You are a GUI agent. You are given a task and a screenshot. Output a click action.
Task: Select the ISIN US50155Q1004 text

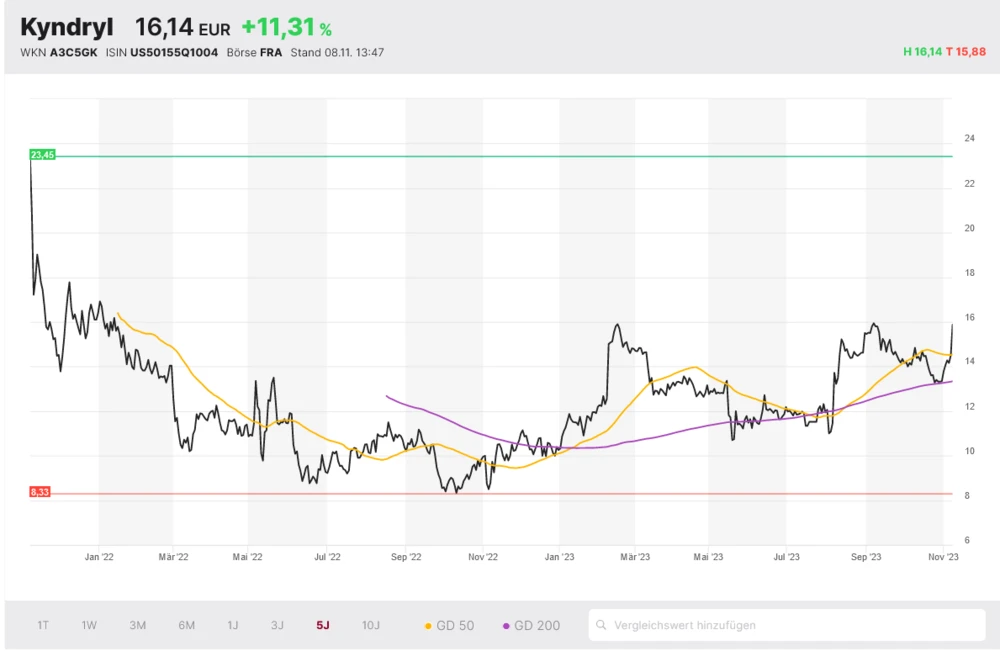coord(174,52)
